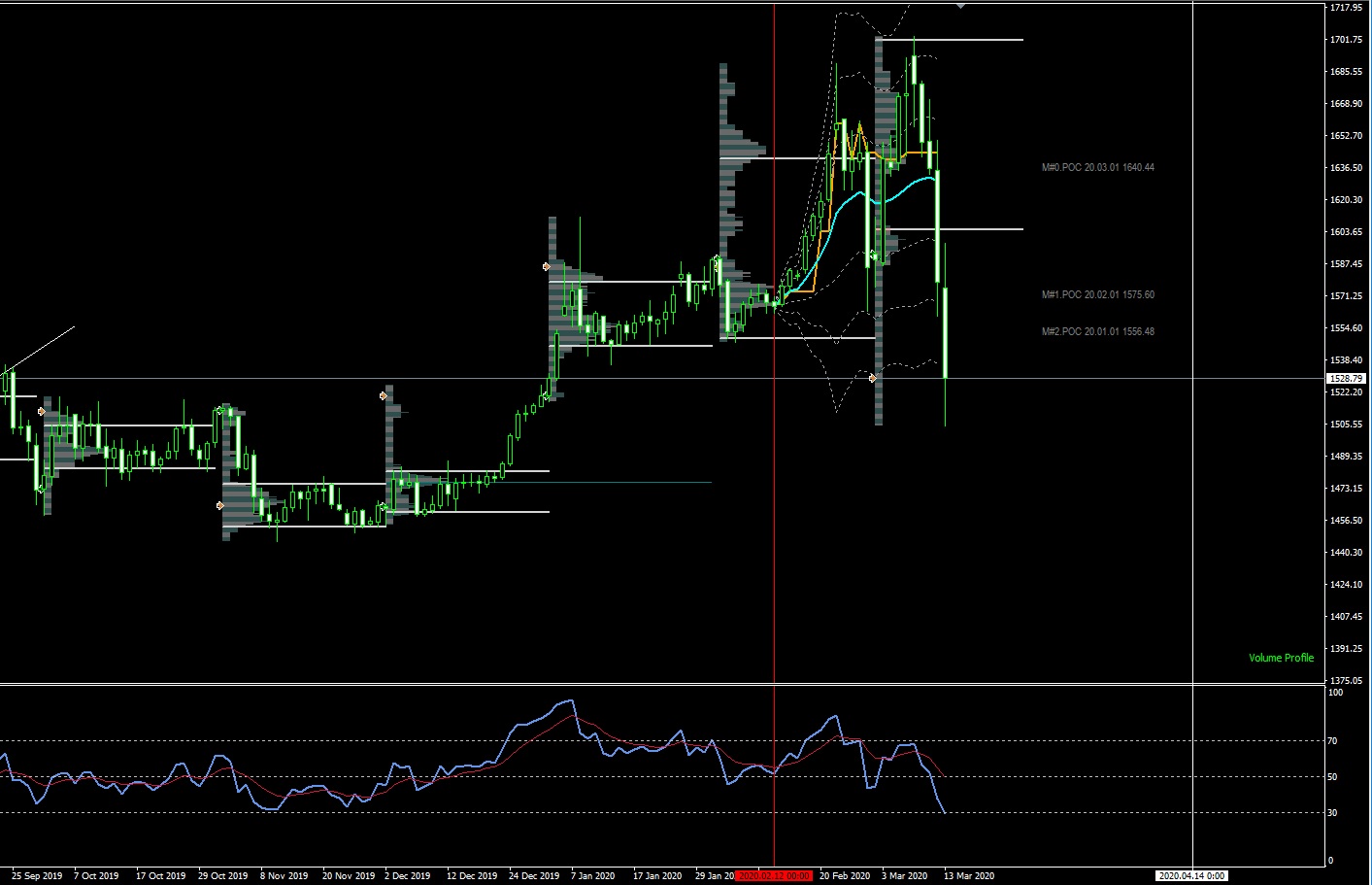Click the orange arrow atop the January 2020 volume profile
Image resolution: width=1372 pixels, height=885 pixels.
547,266
